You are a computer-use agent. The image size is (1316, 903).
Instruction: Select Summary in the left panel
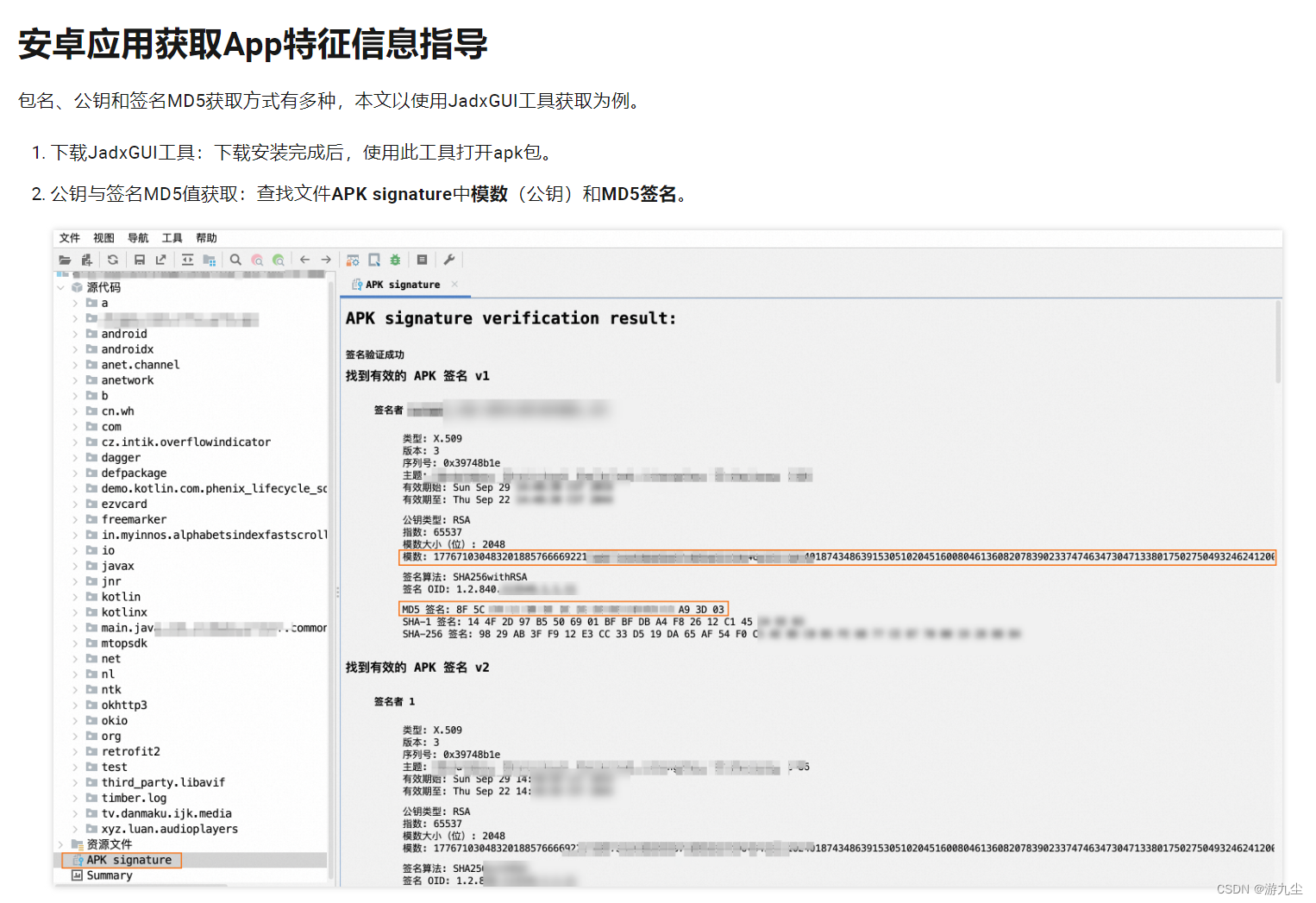(x=110, y=875)
